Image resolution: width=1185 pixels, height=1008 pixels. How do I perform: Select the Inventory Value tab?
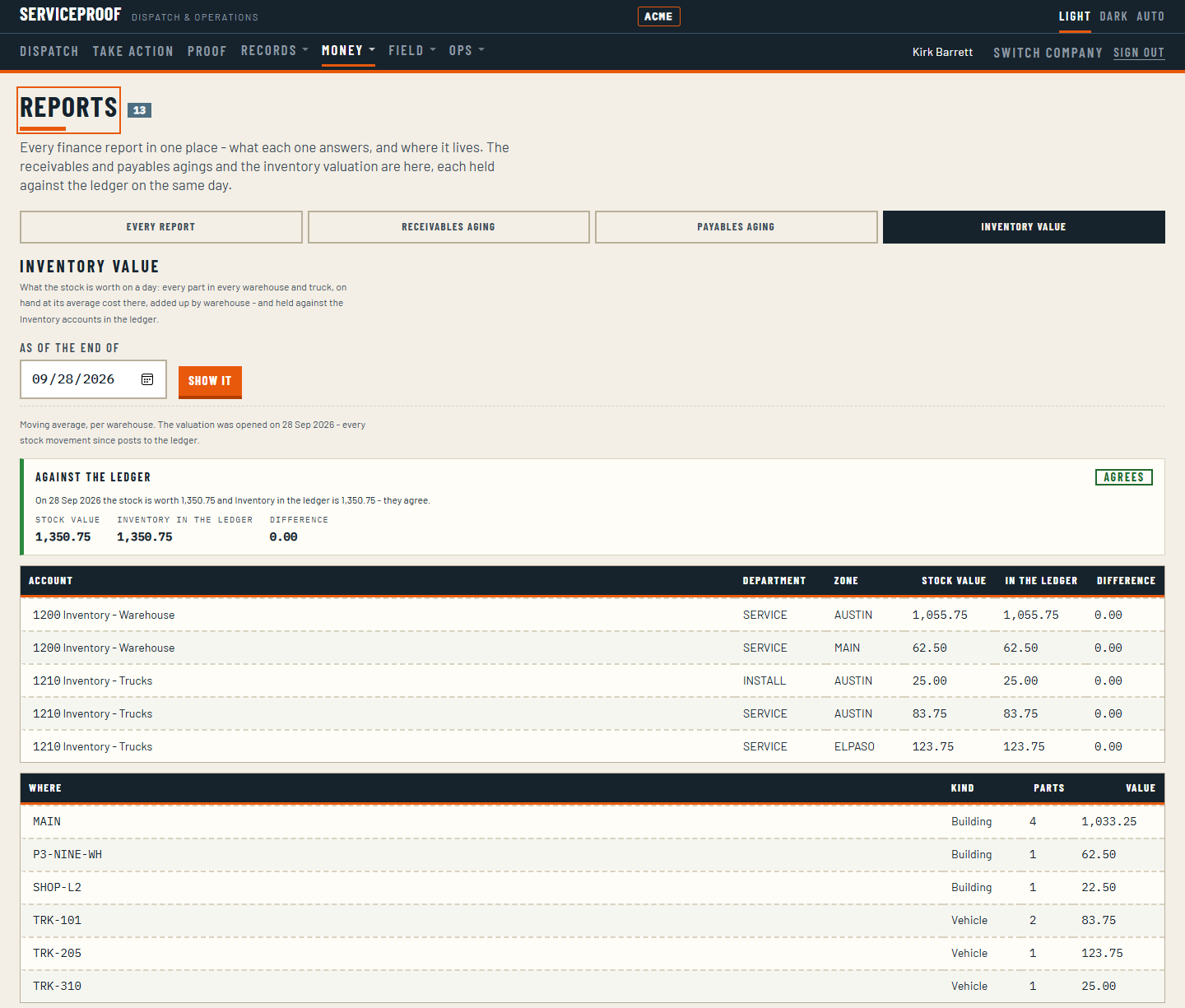click(x=1024, y=227)
